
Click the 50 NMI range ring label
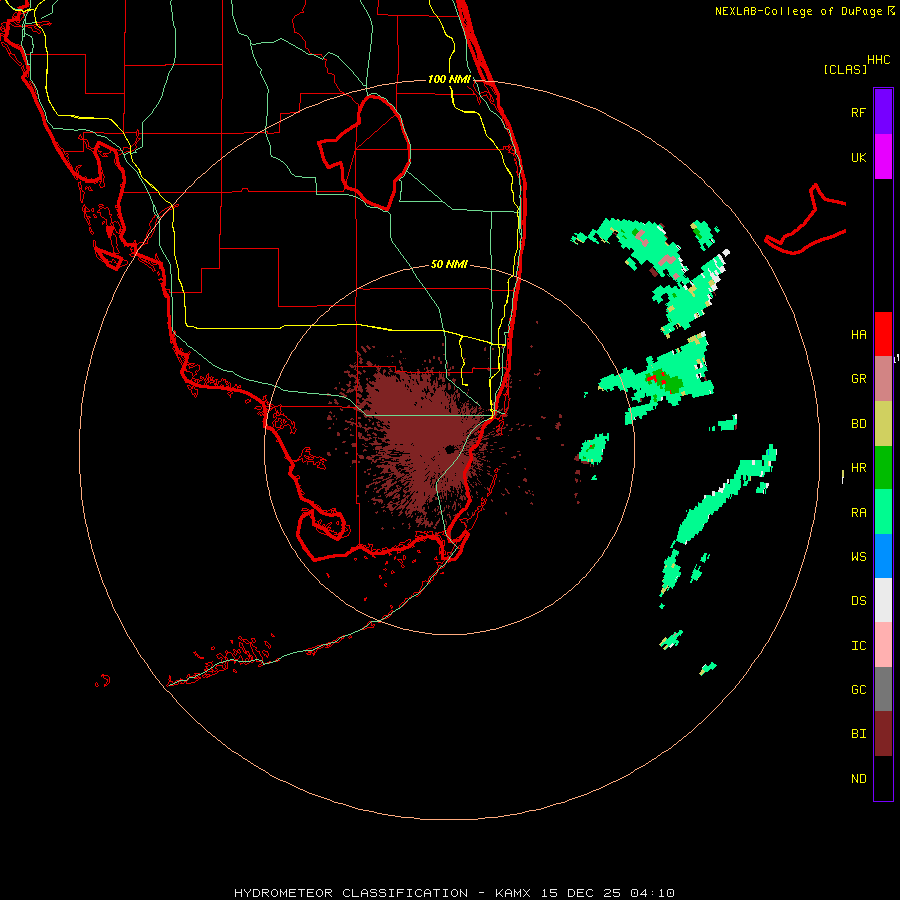(x=449, y=264)
